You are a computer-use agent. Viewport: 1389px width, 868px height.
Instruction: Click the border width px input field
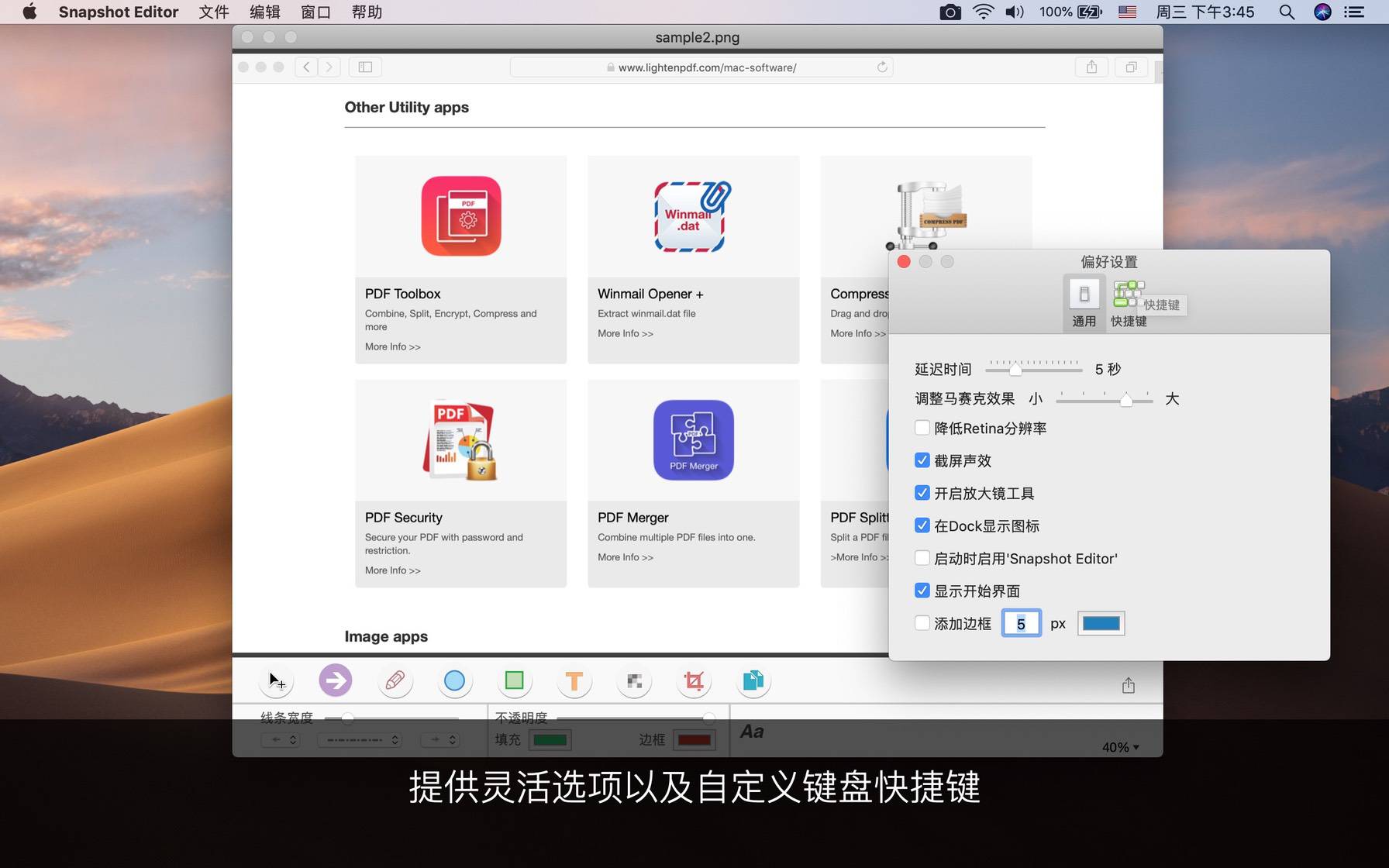tap(1022, 623)
